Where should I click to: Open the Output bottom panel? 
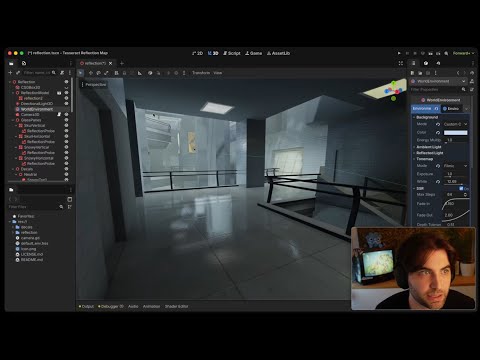(x=86, y=306)
